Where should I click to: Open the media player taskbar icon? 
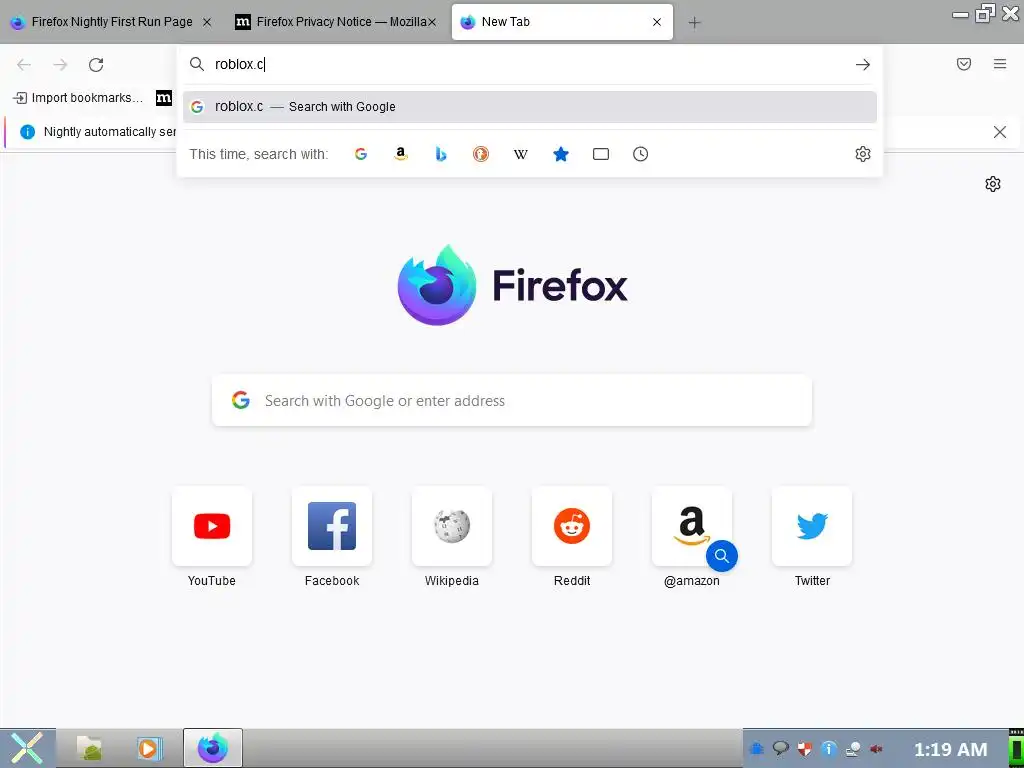click(150, 748)
